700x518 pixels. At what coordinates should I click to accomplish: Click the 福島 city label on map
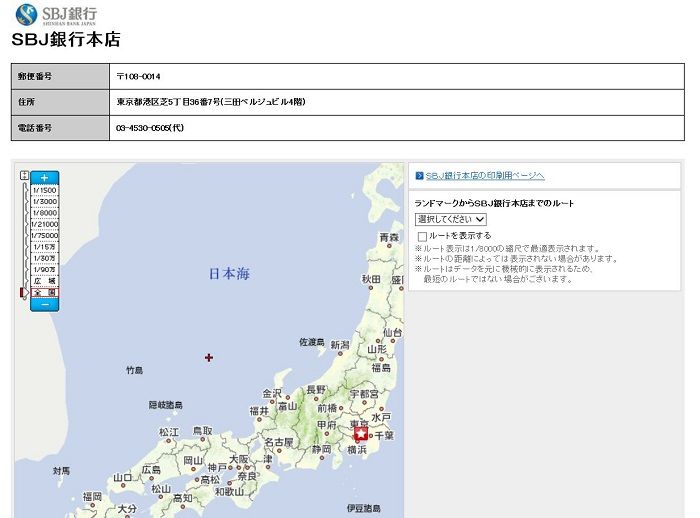381,368
